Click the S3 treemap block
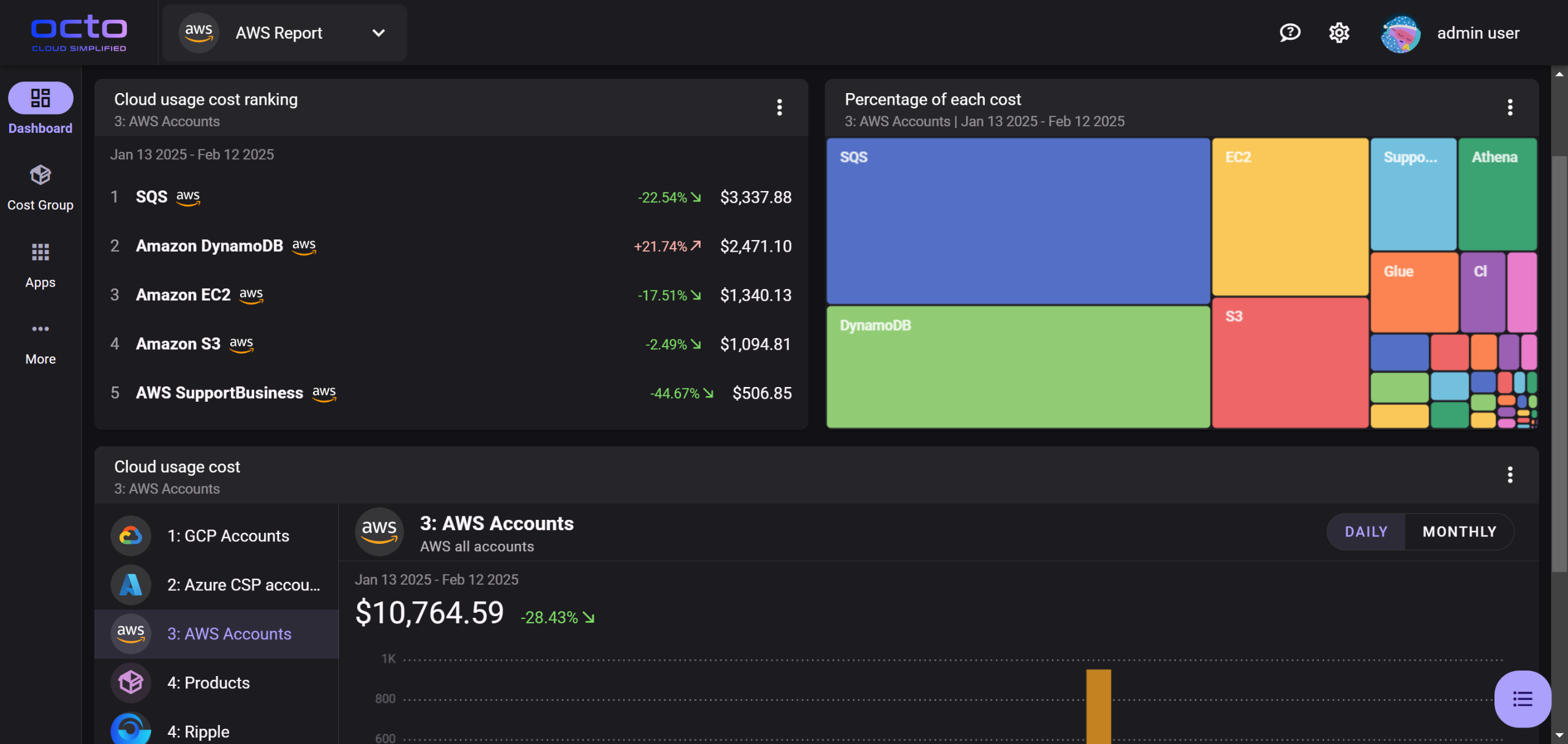This screenshot has height=744, width=1568. click(1290, 363)
